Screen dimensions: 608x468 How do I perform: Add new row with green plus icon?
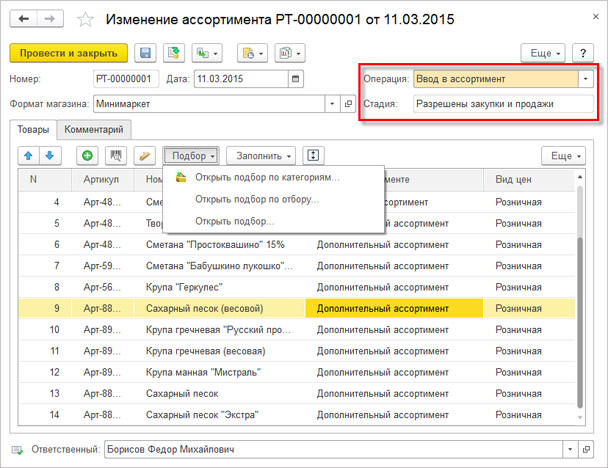click(x=87, y=155)
